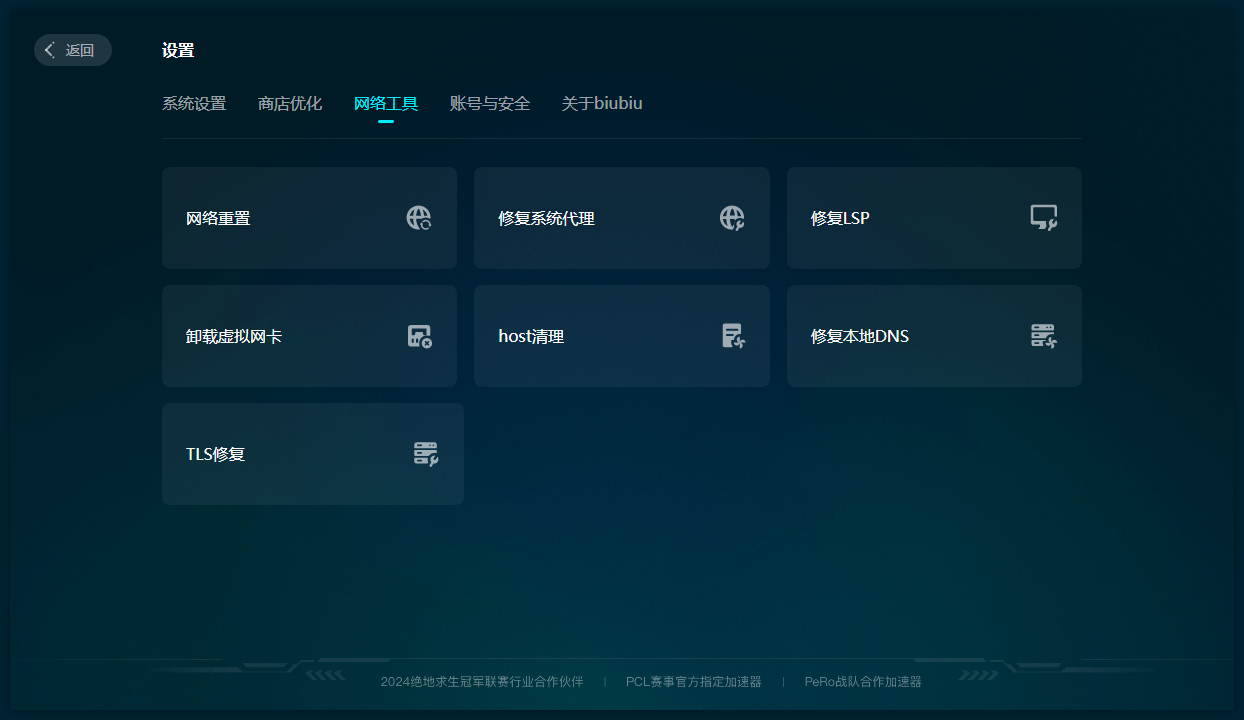Click the 2024绝地求生冠军联赛行业合作伙伴 footer text
Viewport: 1244px width, 720px height.
(482, 682)
